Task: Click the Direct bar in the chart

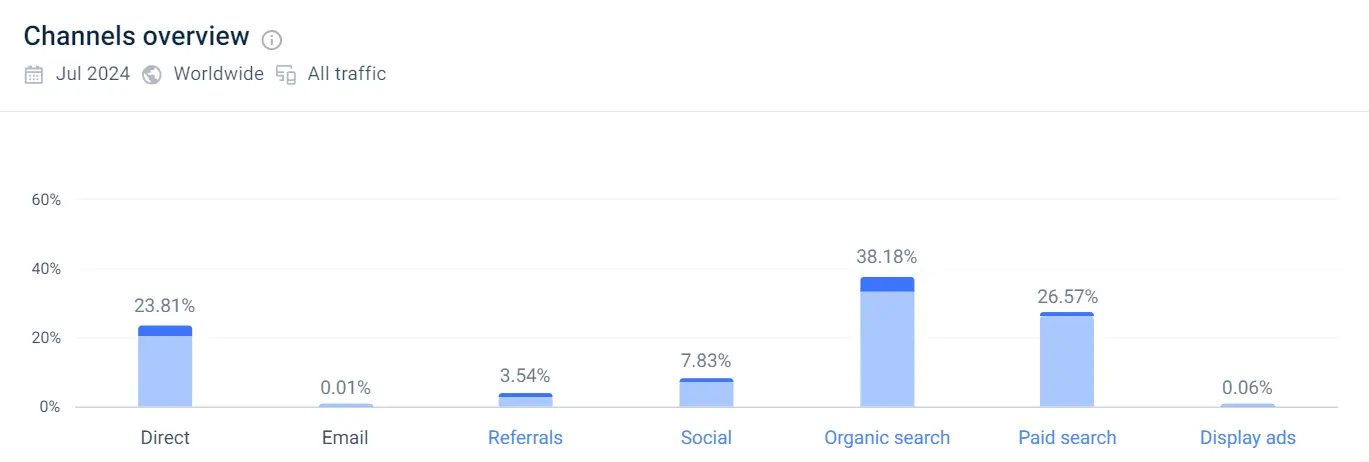Action: point(165,367)
